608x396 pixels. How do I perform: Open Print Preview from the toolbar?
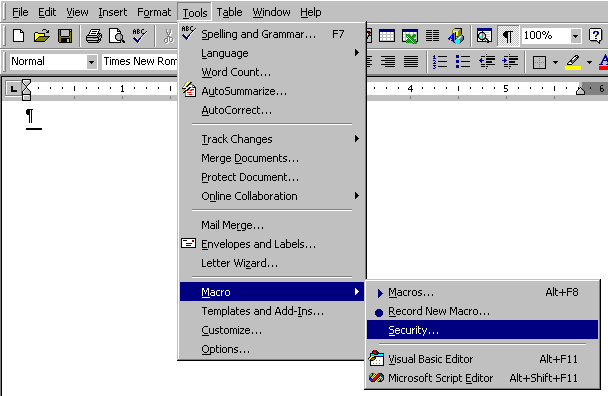[x=116, y=36]
